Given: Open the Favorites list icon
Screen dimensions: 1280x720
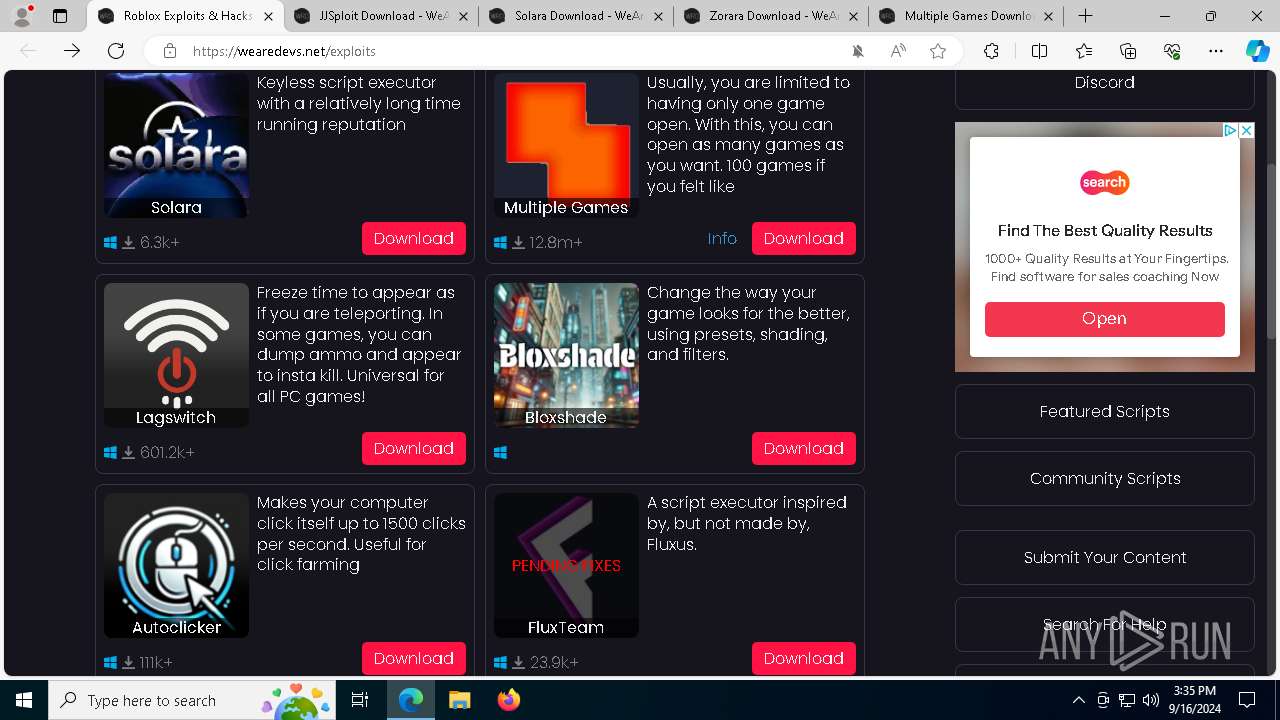Looking at the screenshot, I should 1084,51.
